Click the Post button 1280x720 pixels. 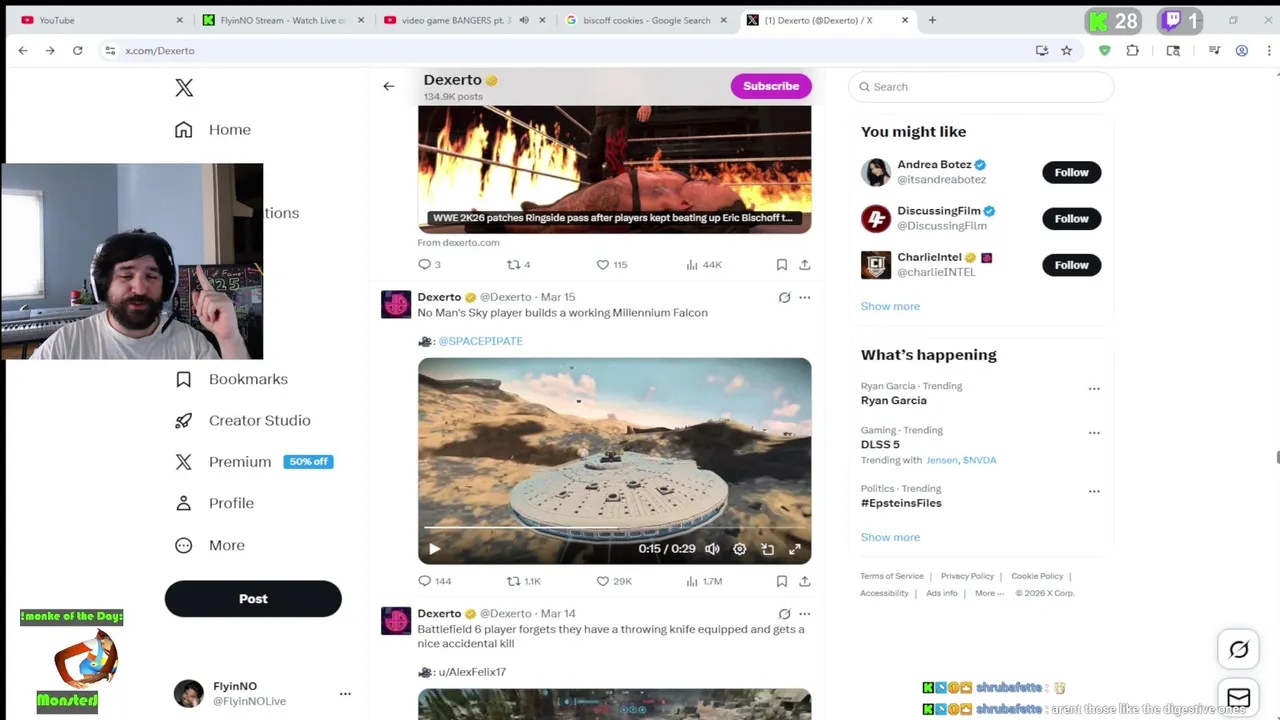[253, 599]
